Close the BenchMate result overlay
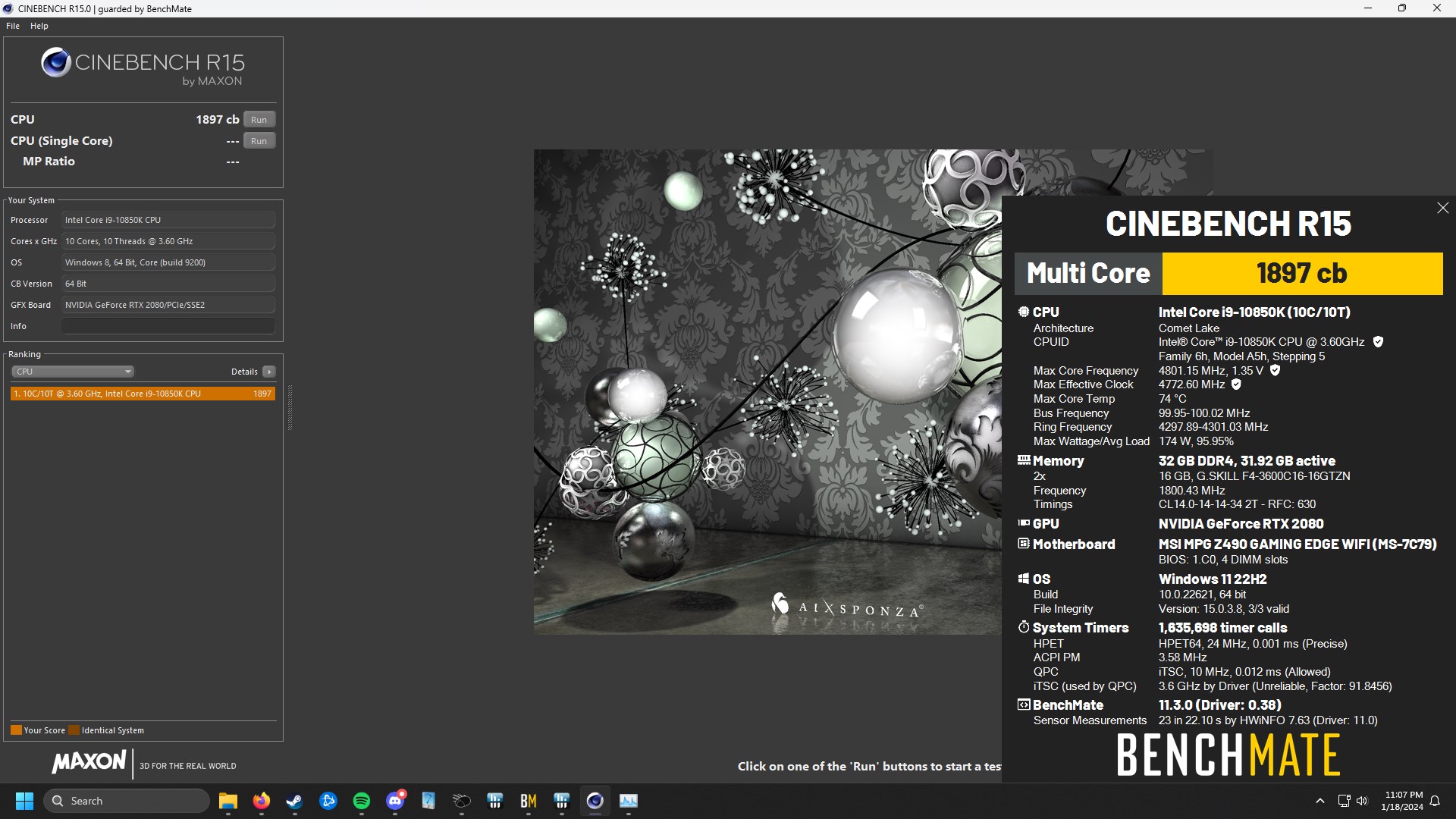The height and width of the screenshot is (819, 1456). [x=1442, y=208]
